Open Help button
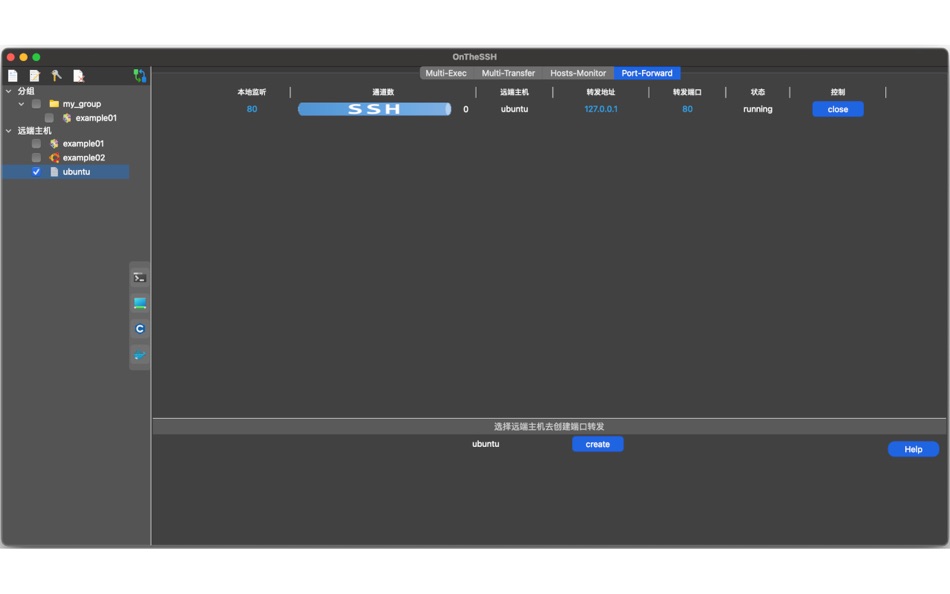The width and height of the screenshot is (950, 594). tap(913, 449)
